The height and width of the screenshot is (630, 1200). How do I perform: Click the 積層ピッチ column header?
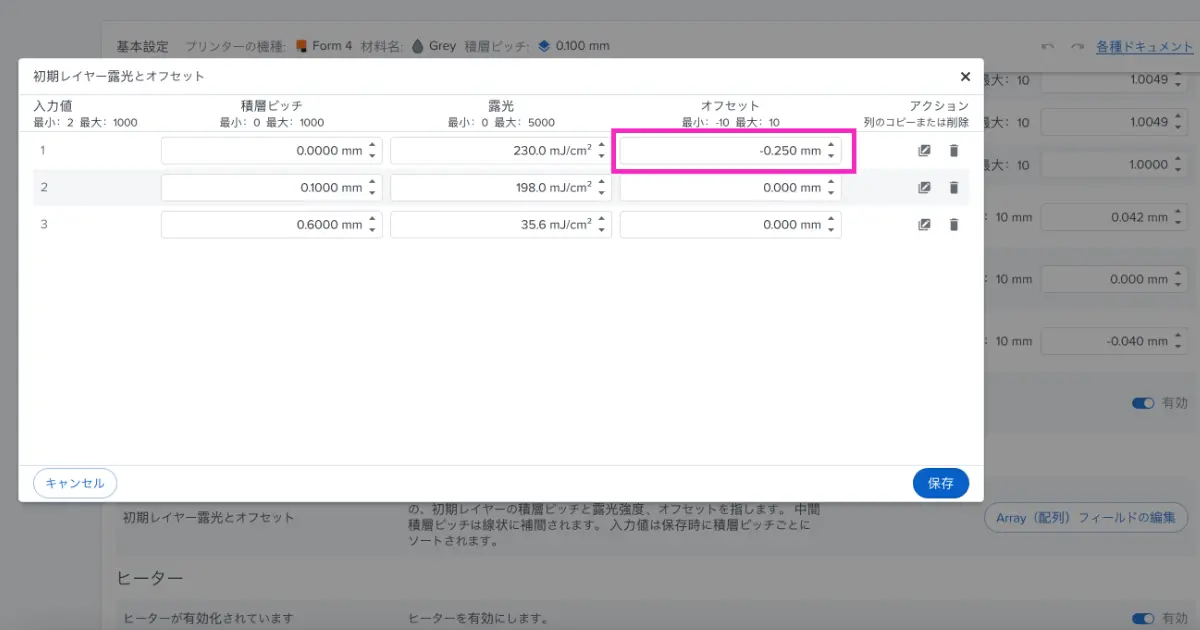272,105
